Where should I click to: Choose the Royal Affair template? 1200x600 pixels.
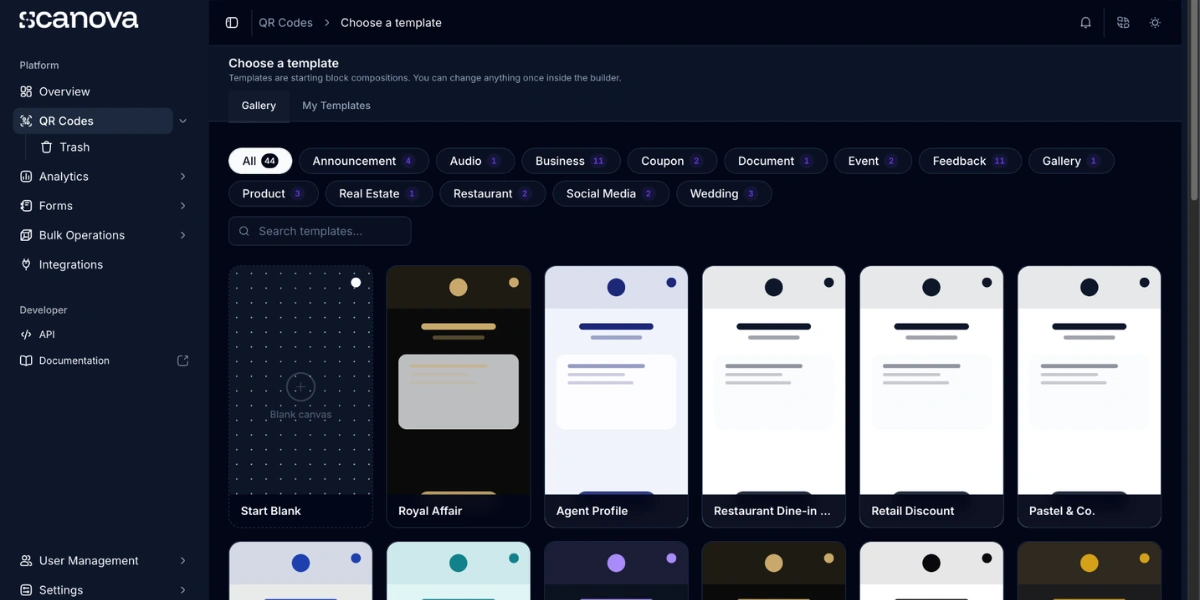(x=459, y=397)
